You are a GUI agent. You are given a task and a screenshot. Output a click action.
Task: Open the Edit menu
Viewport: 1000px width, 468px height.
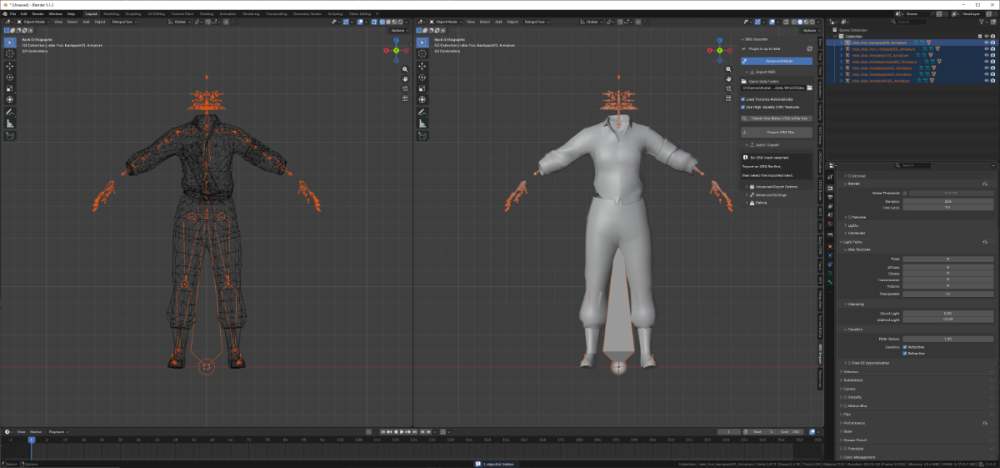coord(24,13)
